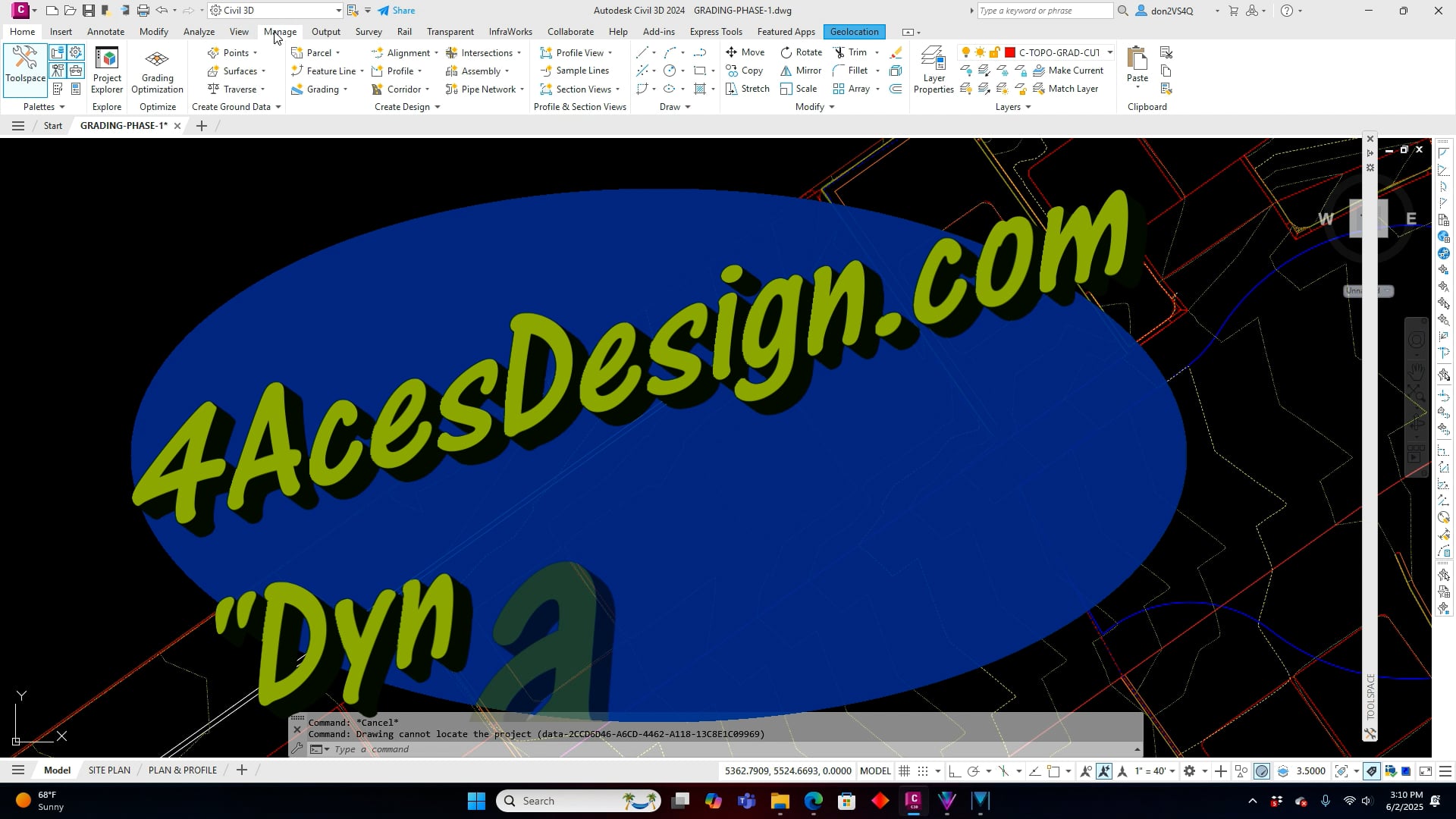Screen dimensions: 1456x819
Task: Toggle drawing grid display
Action: pyautogui.click(x=905, y=771)
